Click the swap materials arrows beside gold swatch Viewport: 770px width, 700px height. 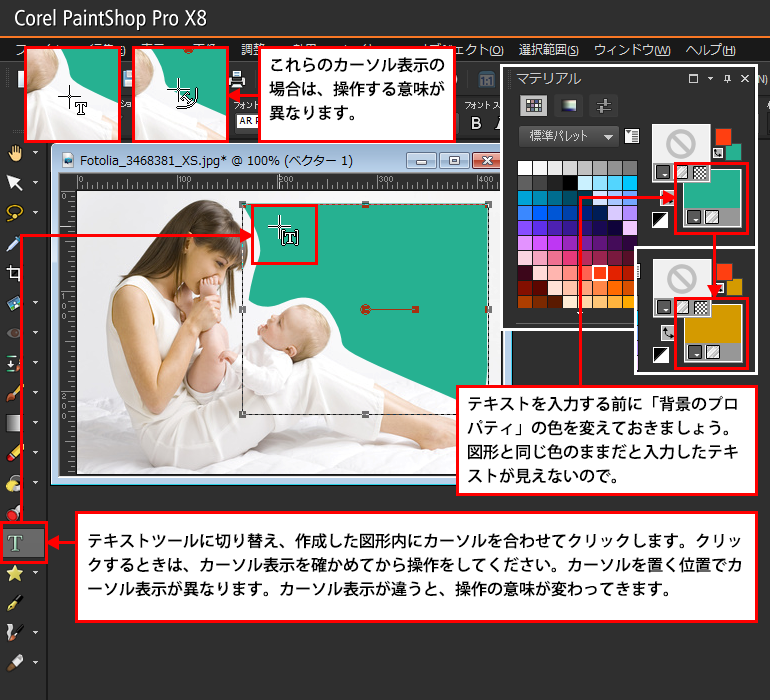pos(667,333)
